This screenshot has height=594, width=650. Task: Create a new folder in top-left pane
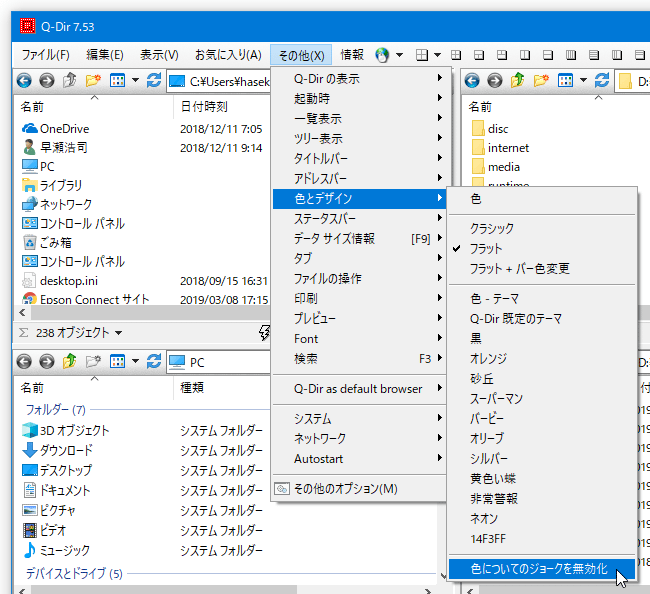[x=93, y=80]
